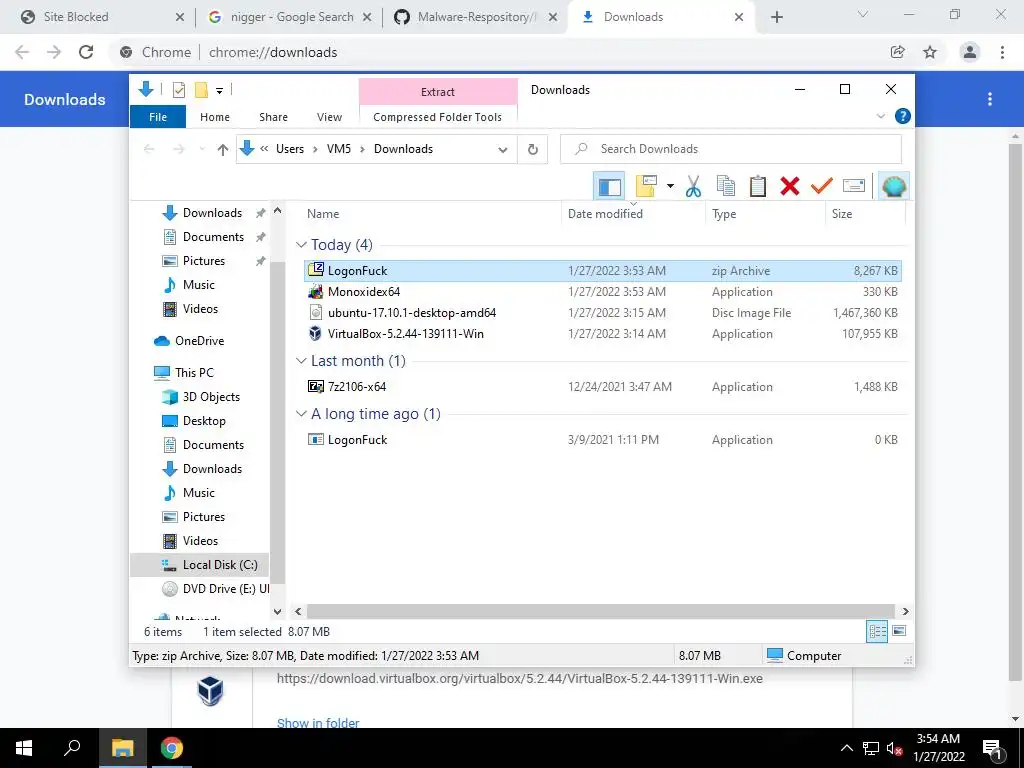This screenshot has width=1024, height=768.
Task: Sort by Size column header
Action: click(x=865, y=214)
